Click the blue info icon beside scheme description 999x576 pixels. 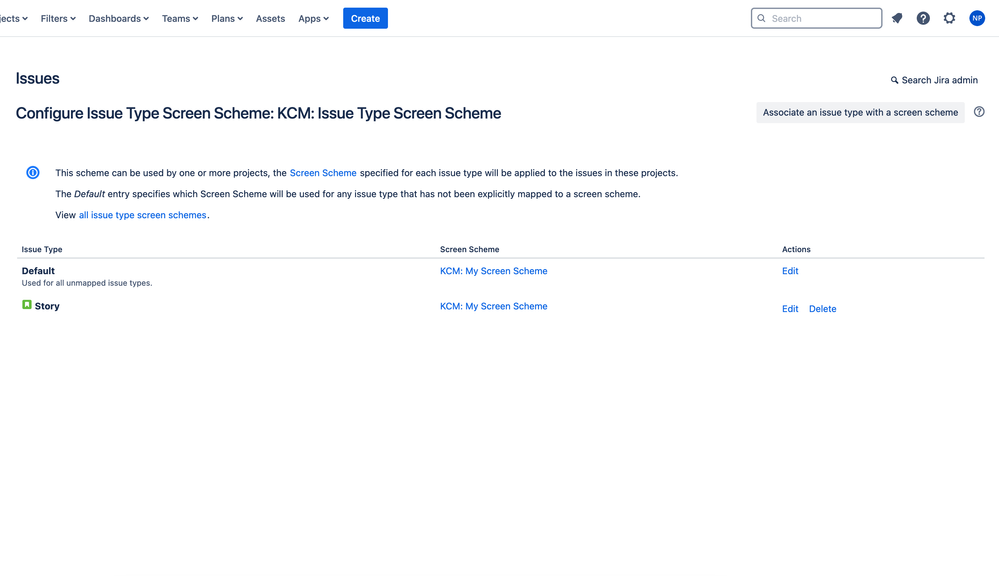[32, 172]
